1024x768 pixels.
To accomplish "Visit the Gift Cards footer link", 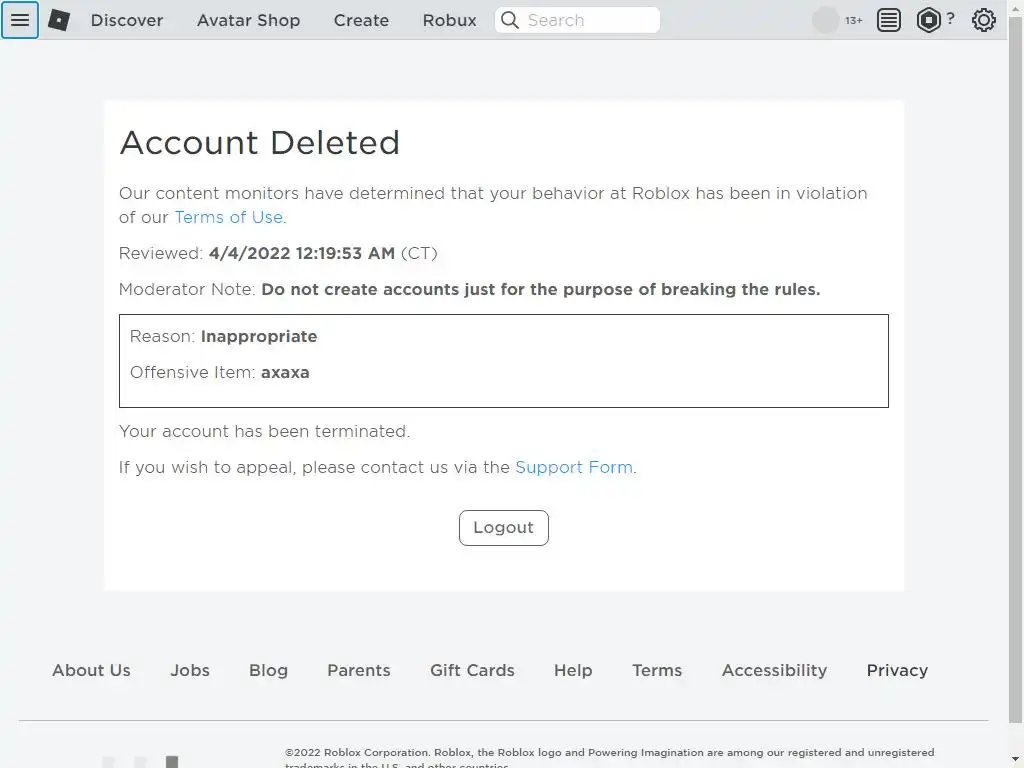I will pyautogui.click(x=472, y=670).
